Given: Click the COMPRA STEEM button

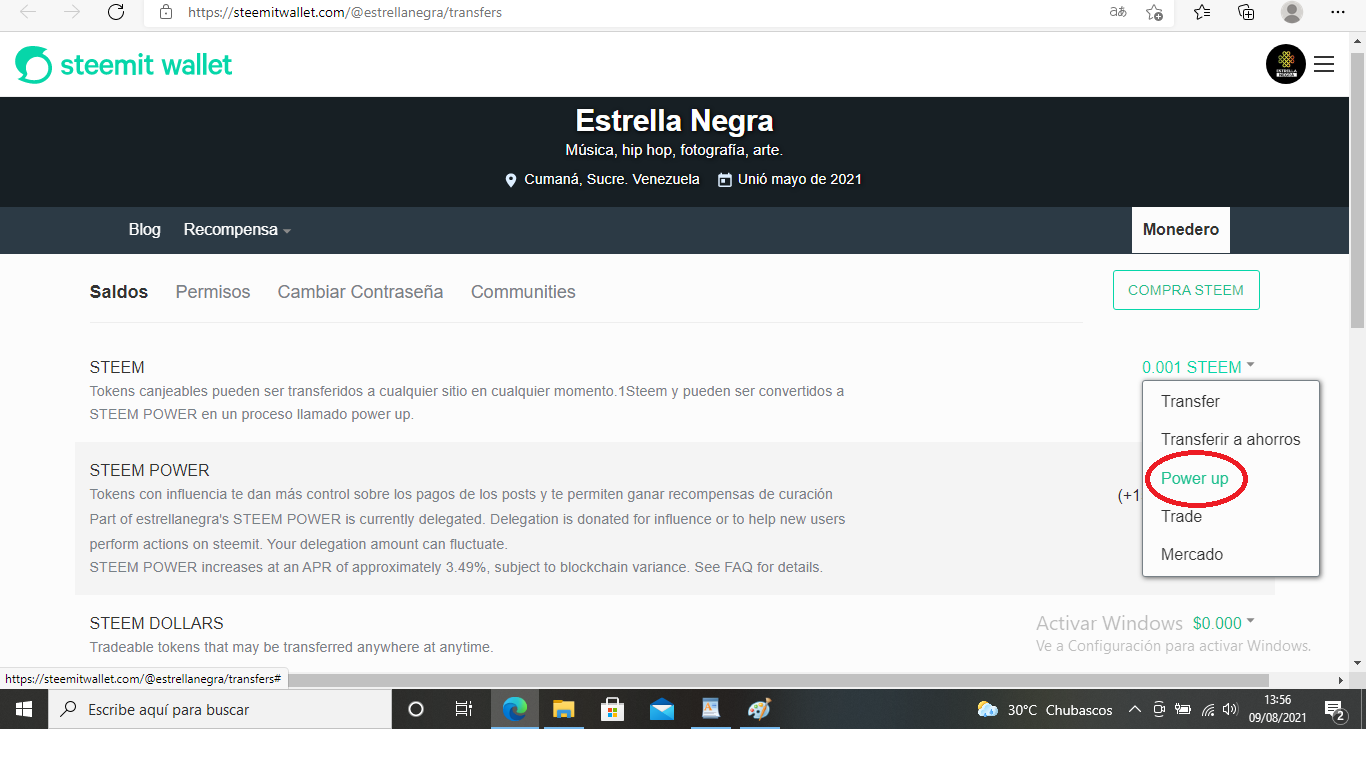Looking at the screenshot, I should [x=1186, y=290].
